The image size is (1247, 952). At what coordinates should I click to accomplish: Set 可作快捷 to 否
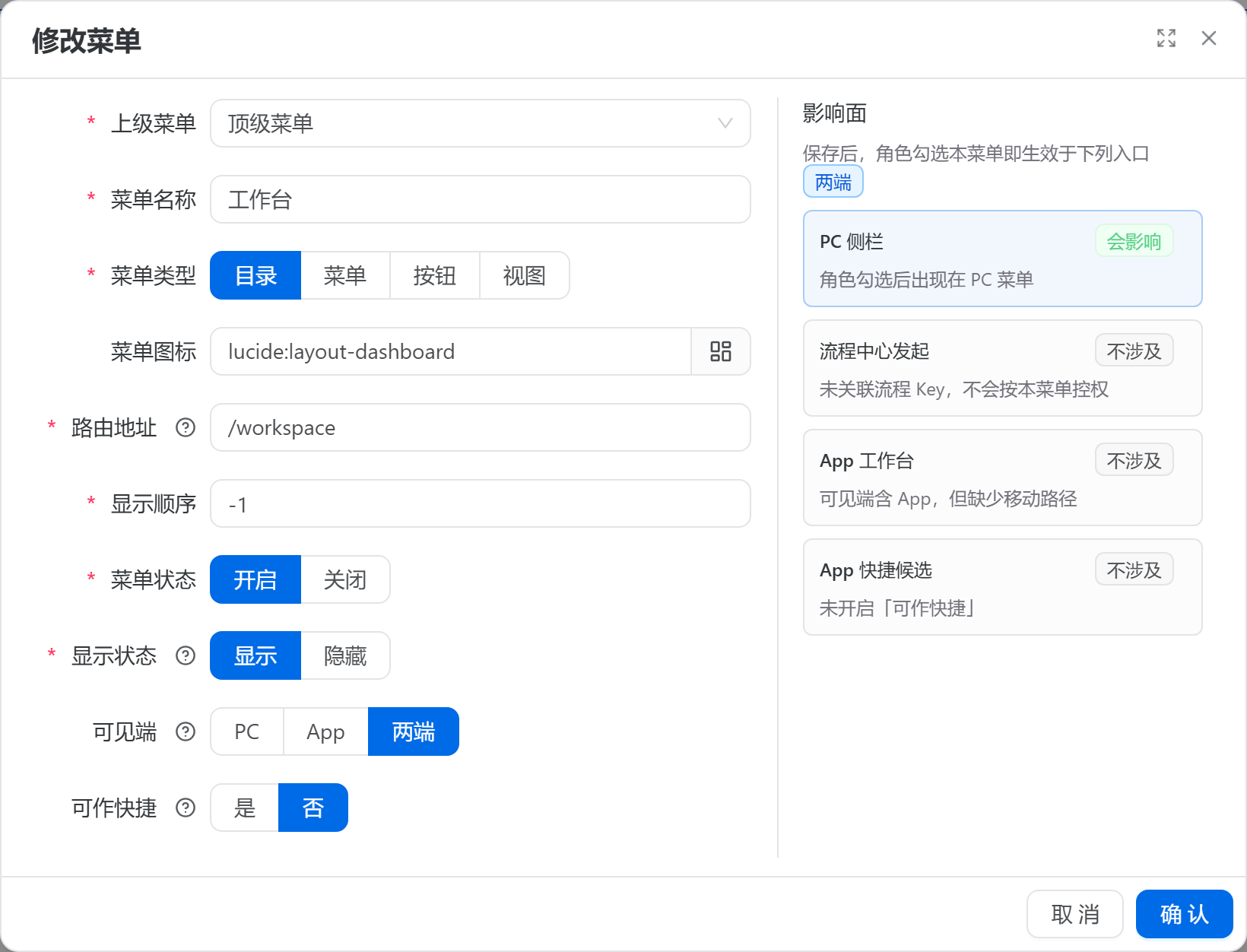(313, 808)
